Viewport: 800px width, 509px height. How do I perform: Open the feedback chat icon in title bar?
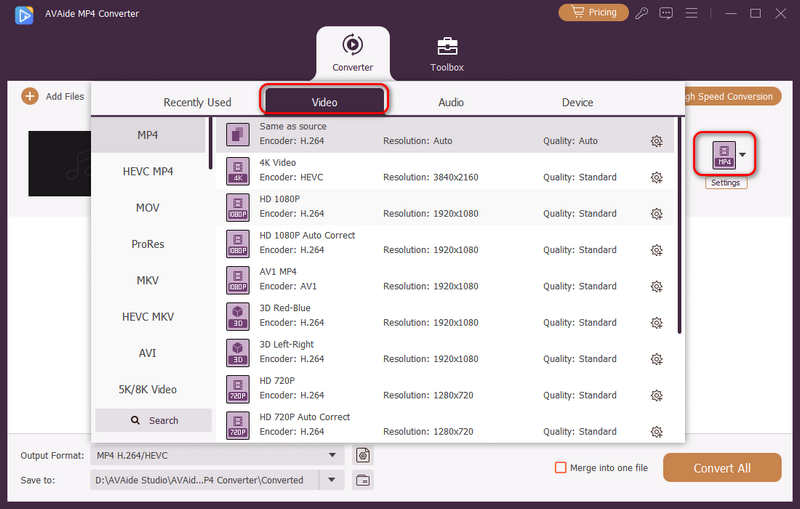pyautogui.click(x=666, y=13)
